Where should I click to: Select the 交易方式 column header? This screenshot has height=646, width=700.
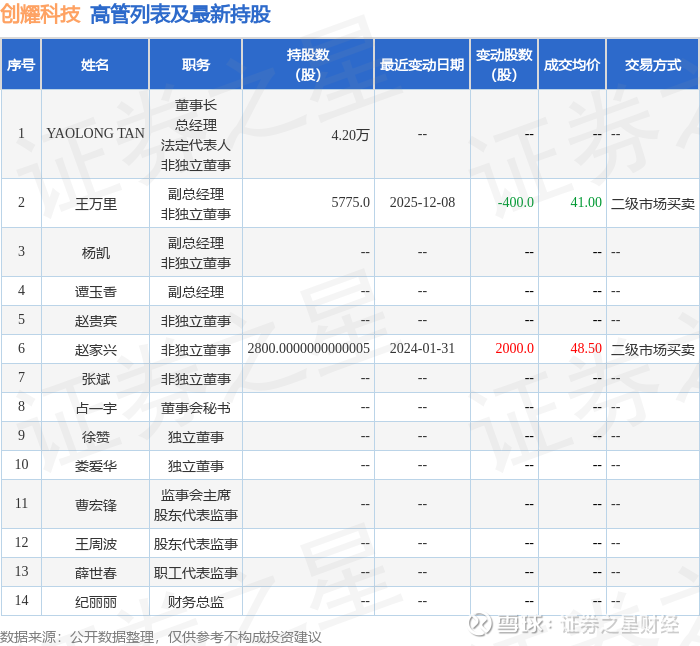click(653, 65)
